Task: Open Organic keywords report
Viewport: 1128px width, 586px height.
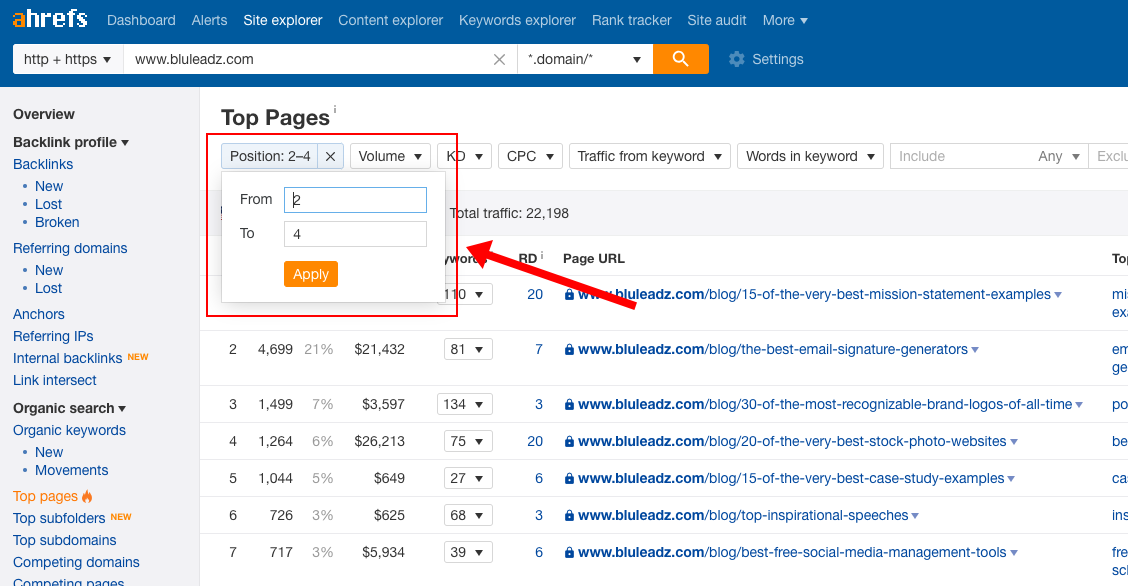Action: (x=69, y=430)
